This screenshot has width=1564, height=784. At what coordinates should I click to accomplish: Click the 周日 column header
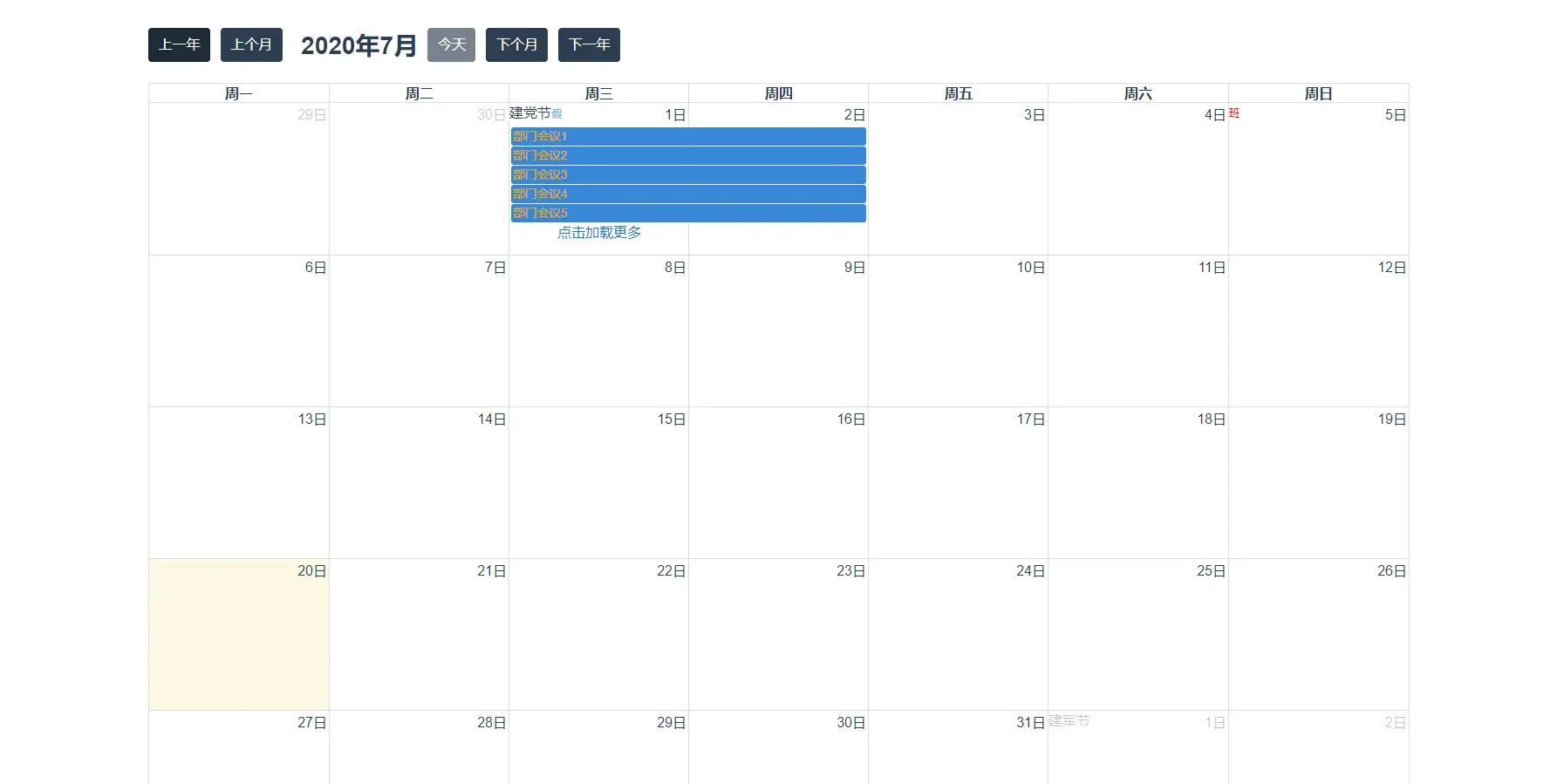(x=1318, y=93)
